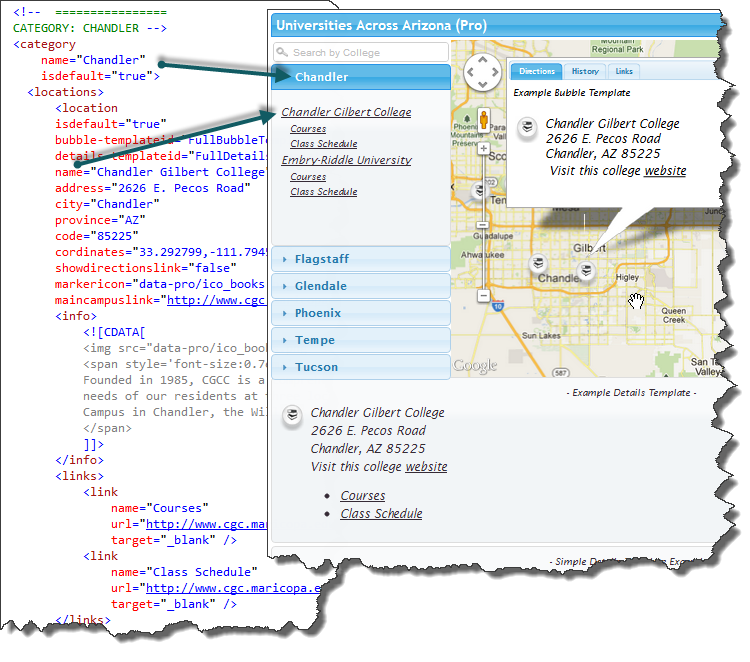Image resolution: width=750 pixels, height=662 pixels.
Task: Open the Class Schedule bullet link in details
Action: click(381, 513)
